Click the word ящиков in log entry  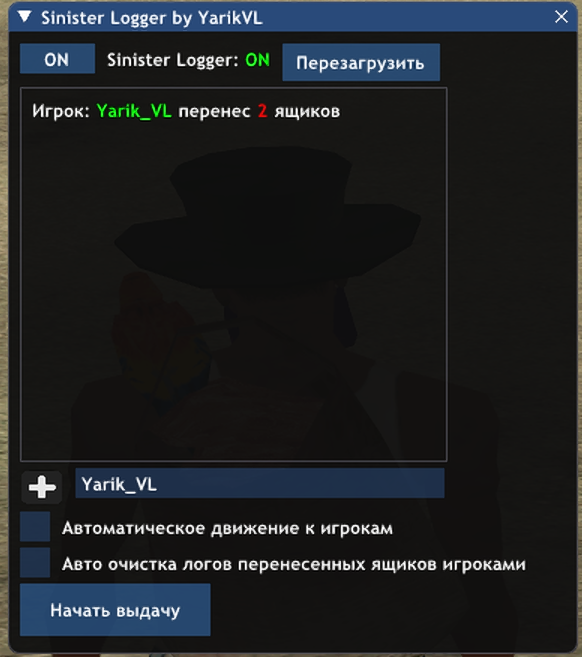click(307, 112)
